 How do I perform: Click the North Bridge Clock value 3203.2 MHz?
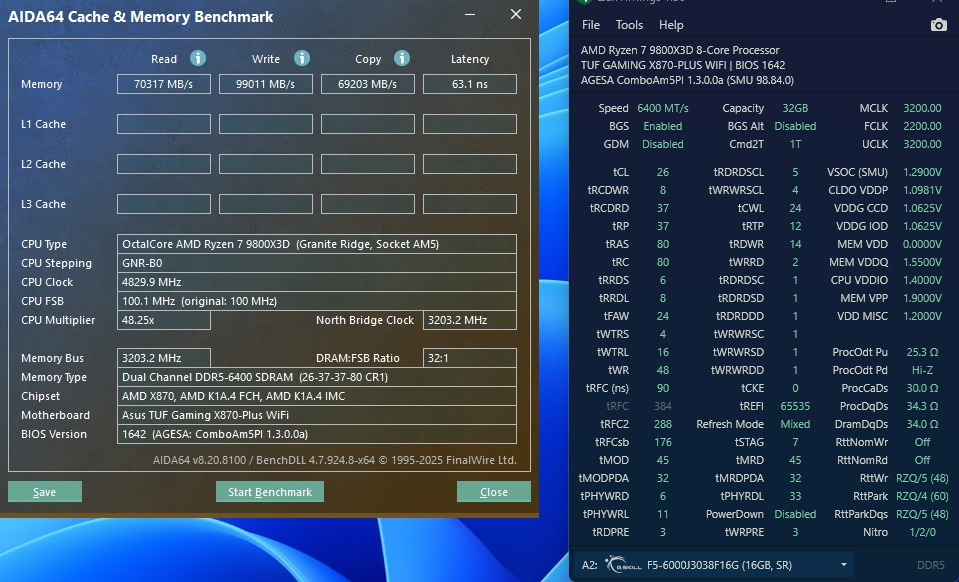pos(470,320)
